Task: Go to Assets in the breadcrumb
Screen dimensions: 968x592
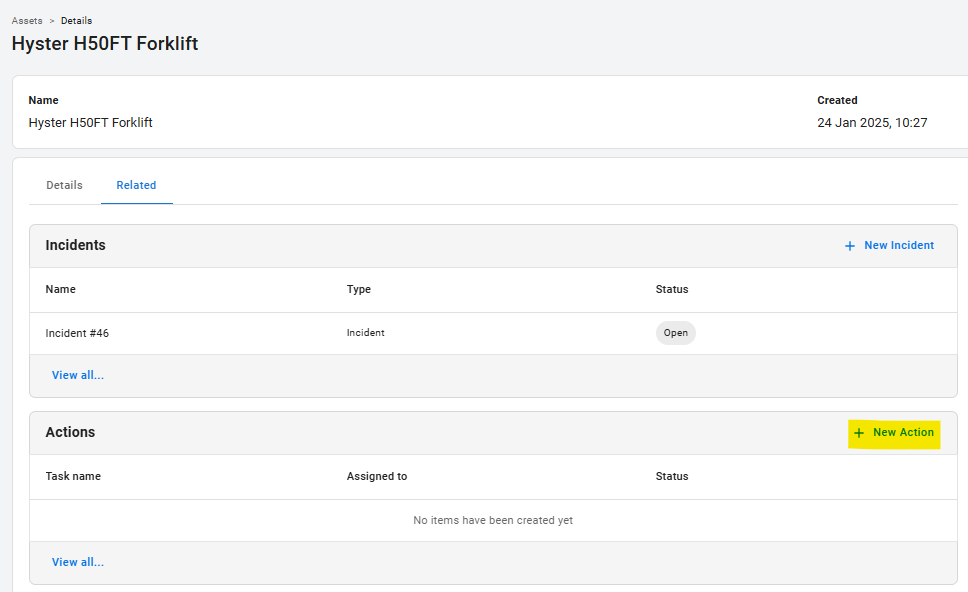Action: tap(27, 20)
